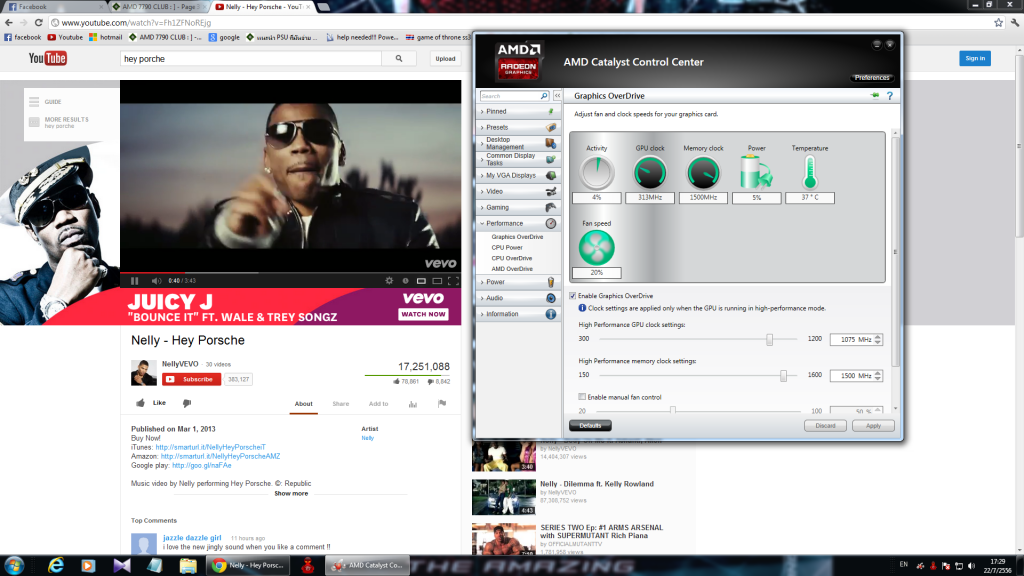Expand the Video section in Catalyst
The height and width of the screenshot is (576, 1024).
519,191
